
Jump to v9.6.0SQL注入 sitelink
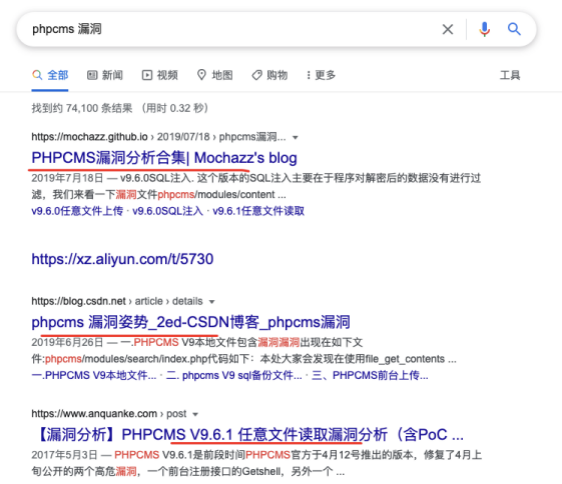[x=168, y=211]
